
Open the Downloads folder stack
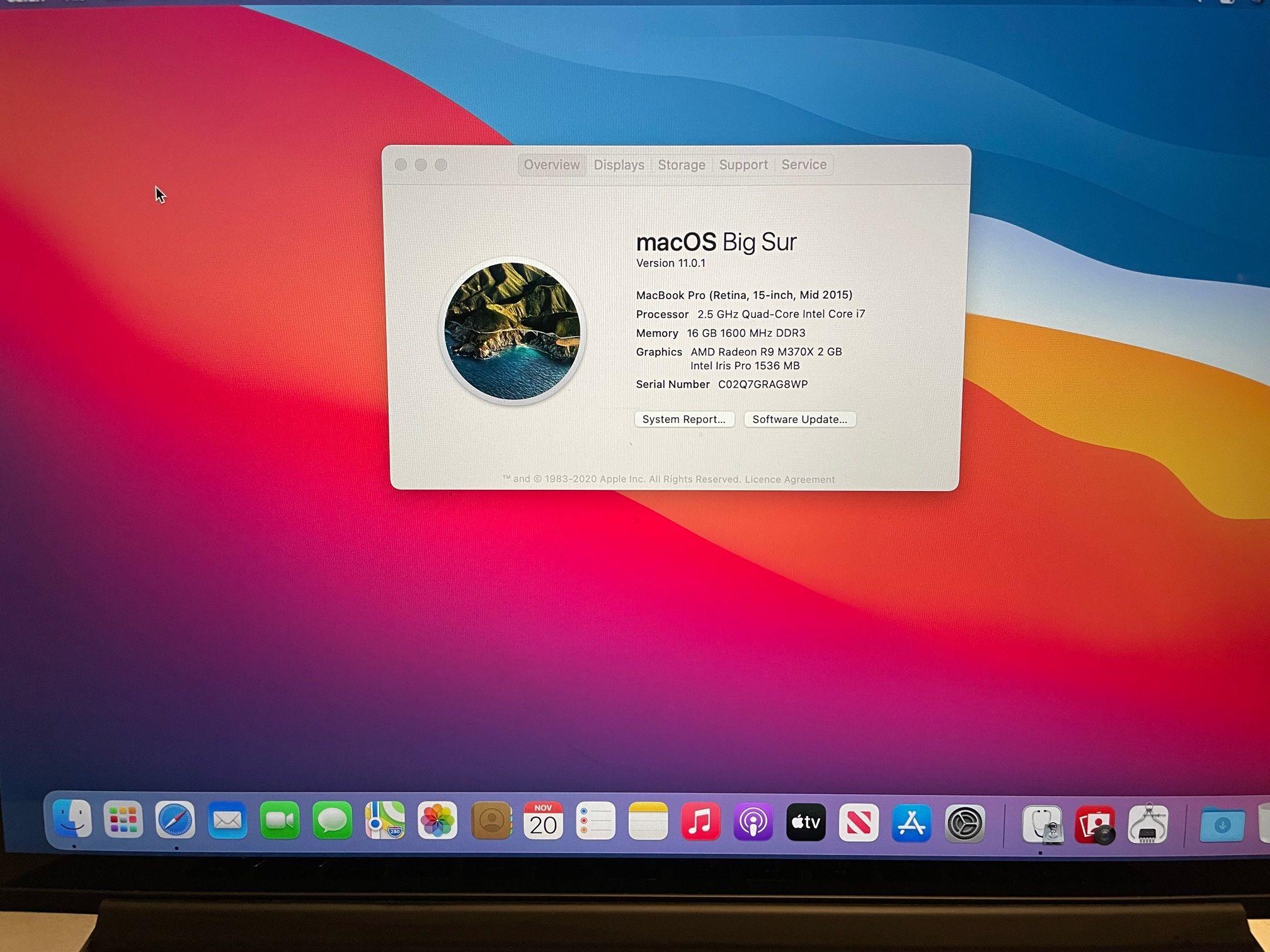click(x=1222, y=824)
